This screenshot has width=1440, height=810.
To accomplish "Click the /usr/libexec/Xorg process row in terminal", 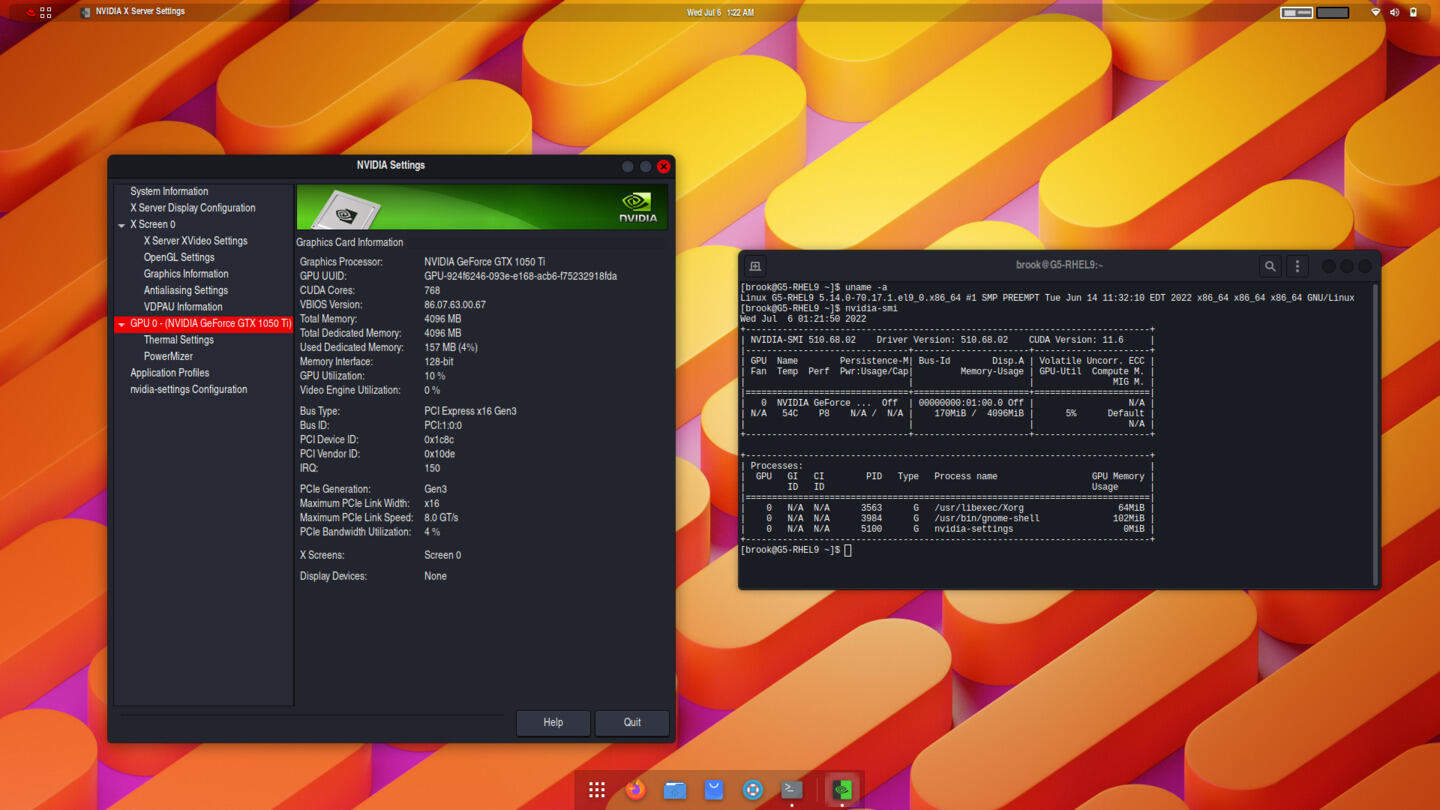I will pos(947,508).
